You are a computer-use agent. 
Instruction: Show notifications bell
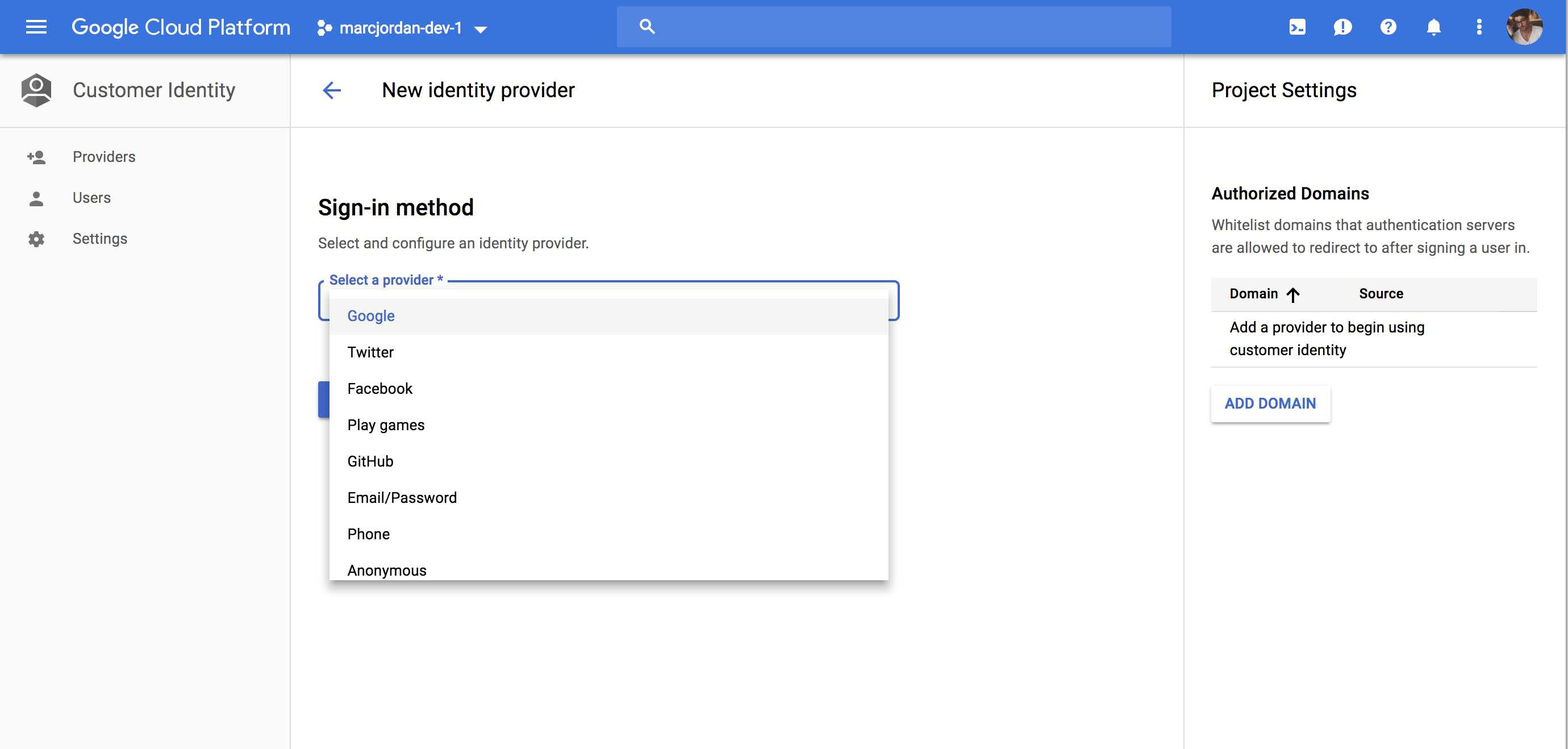[x=1433, y=27]
